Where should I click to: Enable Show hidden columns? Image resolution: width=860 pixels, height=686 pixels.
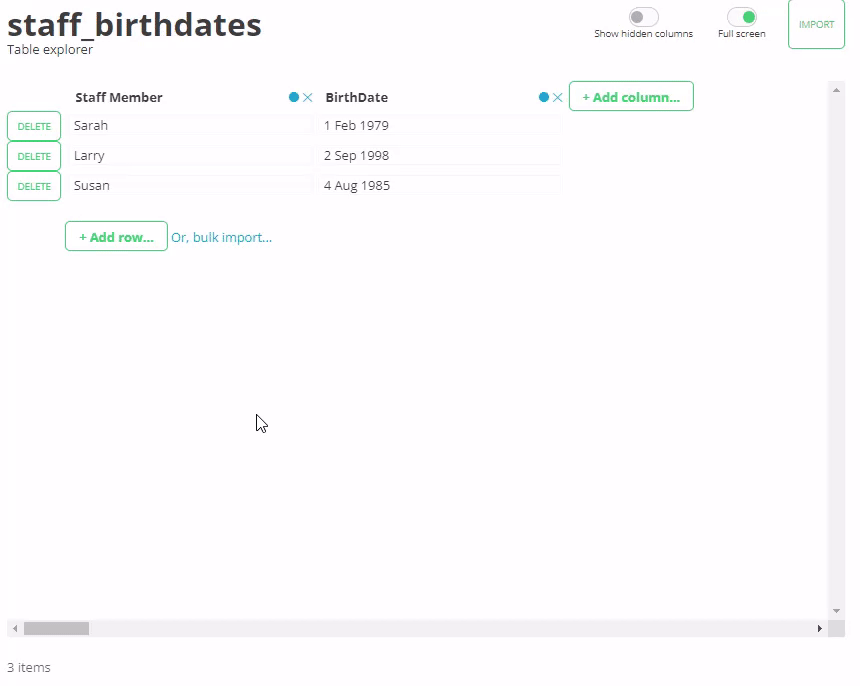[643, 17]
